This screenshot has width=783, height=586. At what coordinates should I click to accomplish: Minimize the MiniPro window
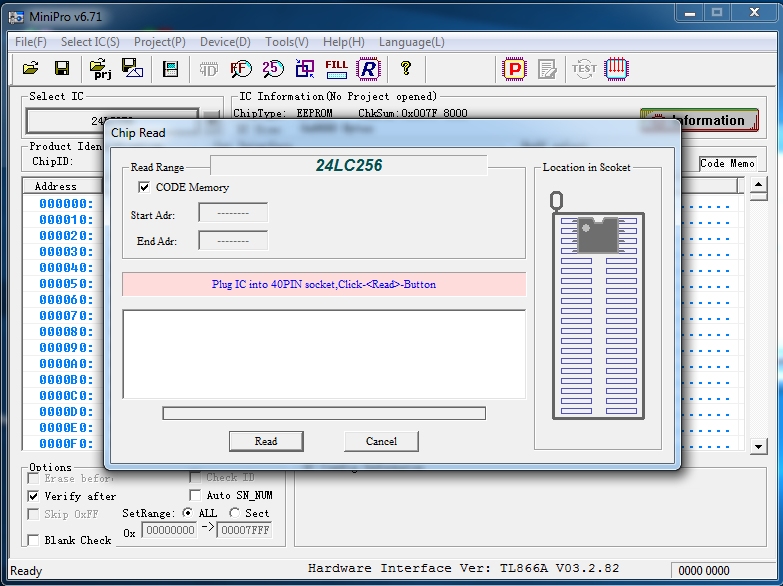pyautogui.click(x=690, y=13)
